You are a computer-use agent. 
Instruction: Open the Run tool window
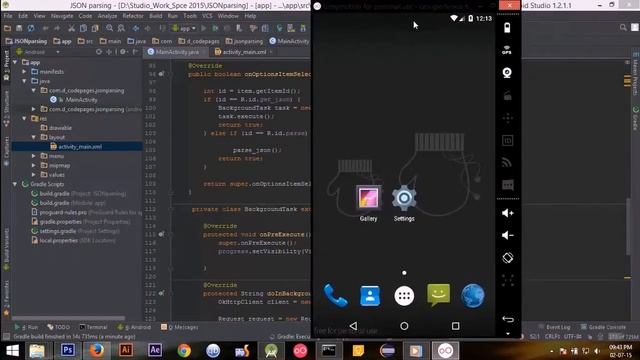[27, 327]
